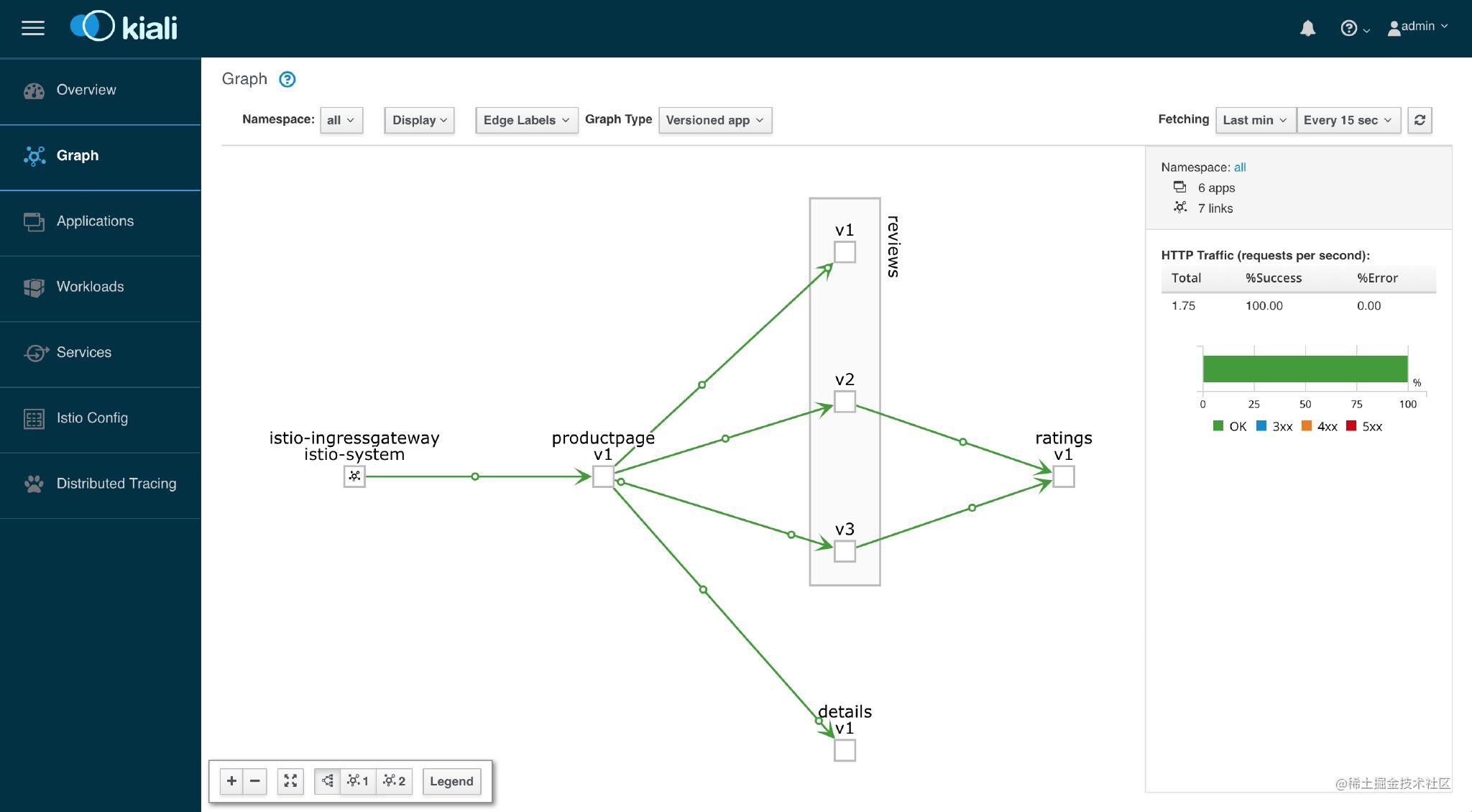Switch to graph layout 2

[x=393, y=781]
